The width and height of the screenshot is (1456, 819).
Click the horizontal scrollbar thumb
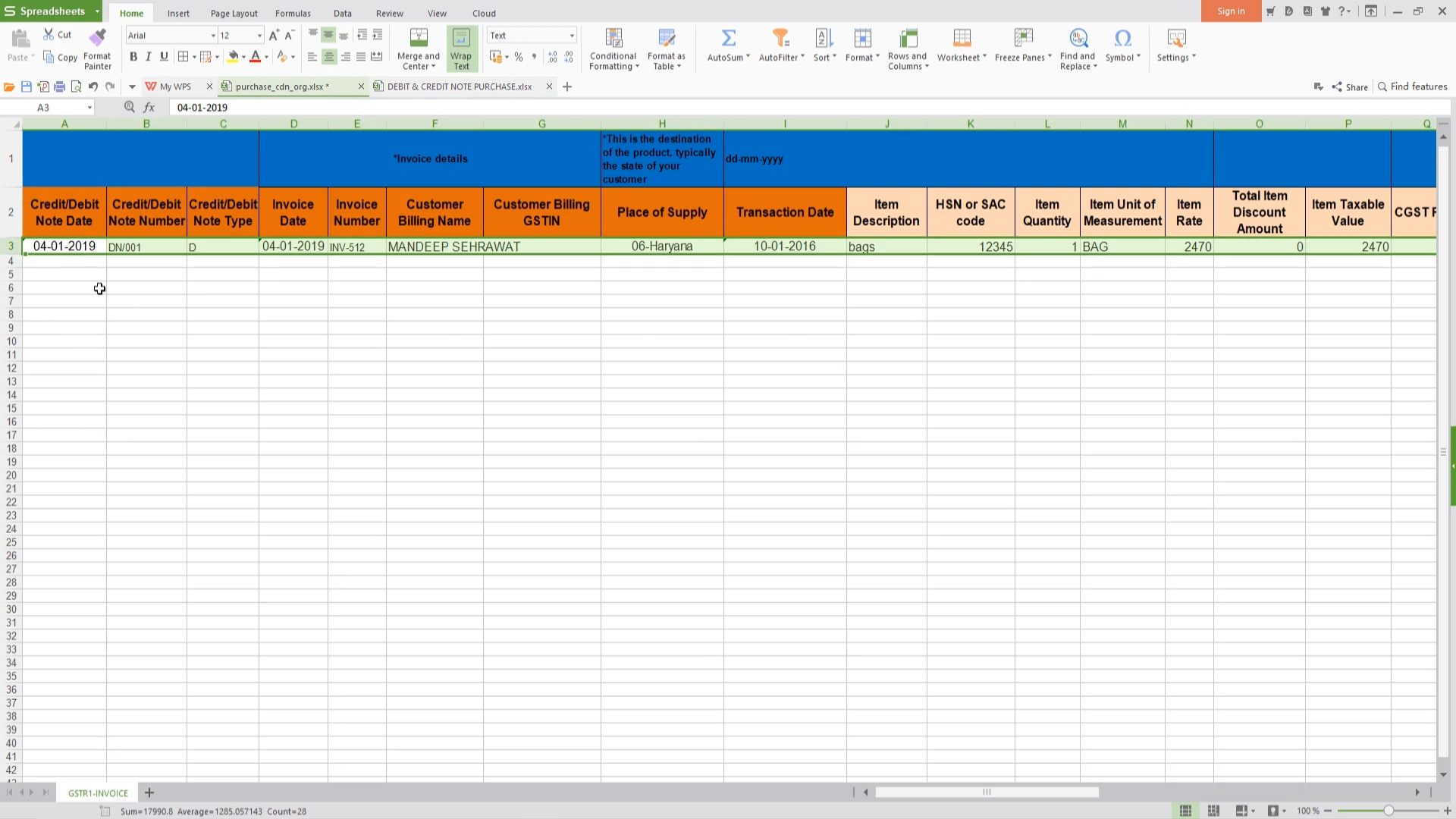987,792
